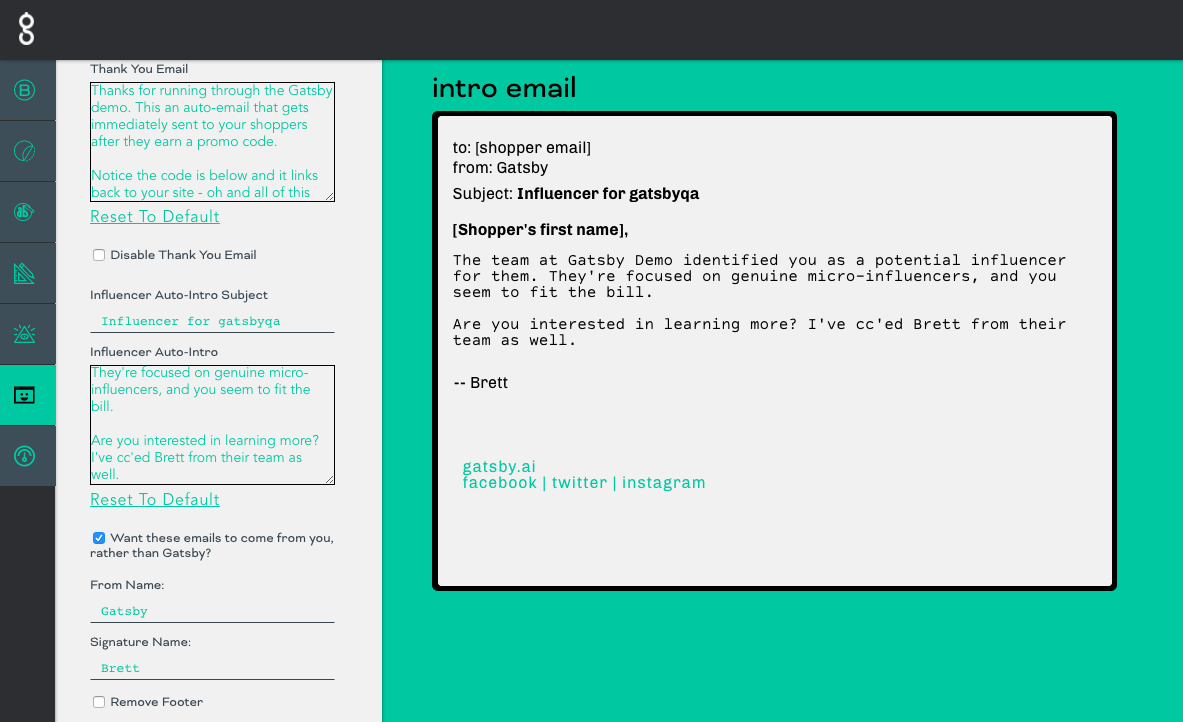Click the 'intro email' preview heading
This screenshot has width=1183, height=722.
[504, 88]
